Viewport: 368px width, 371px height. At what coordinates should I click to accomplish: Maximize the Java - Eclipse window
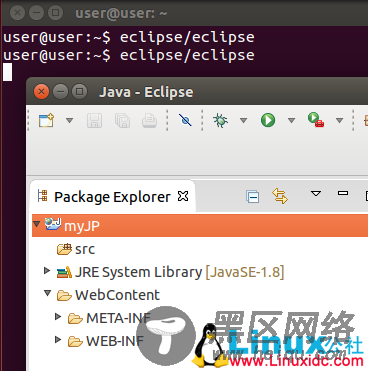click(80, 92)
